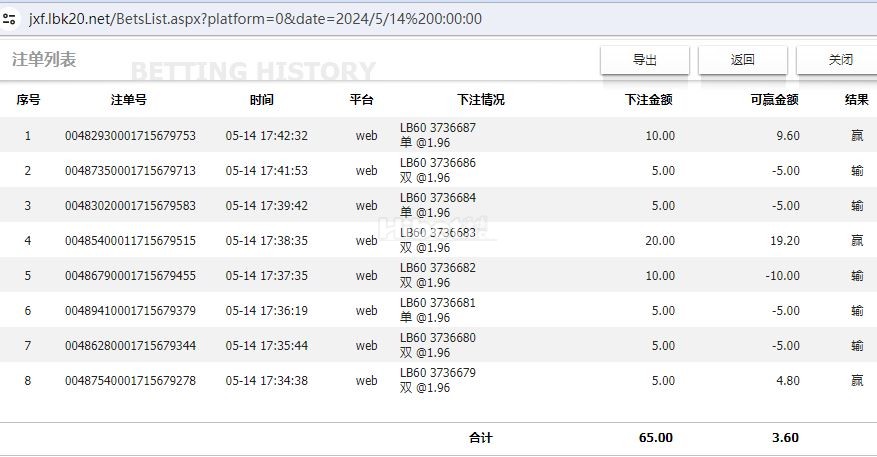Screen dimensions: 877x457
Task: Select the 赢 result in row 4
Action: pos(857,241)
